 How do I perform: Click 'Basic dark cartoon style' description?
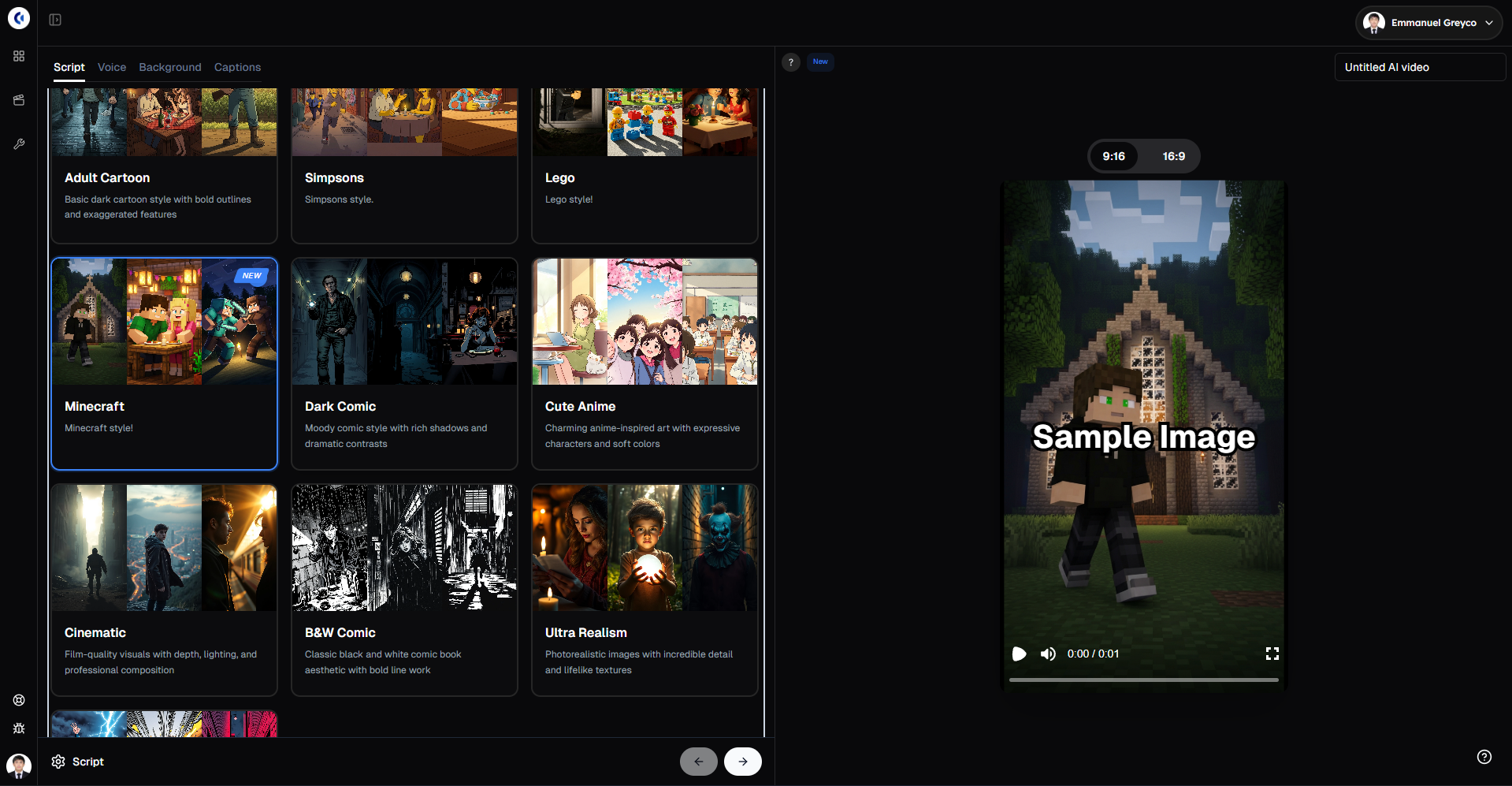pos(158,207)
